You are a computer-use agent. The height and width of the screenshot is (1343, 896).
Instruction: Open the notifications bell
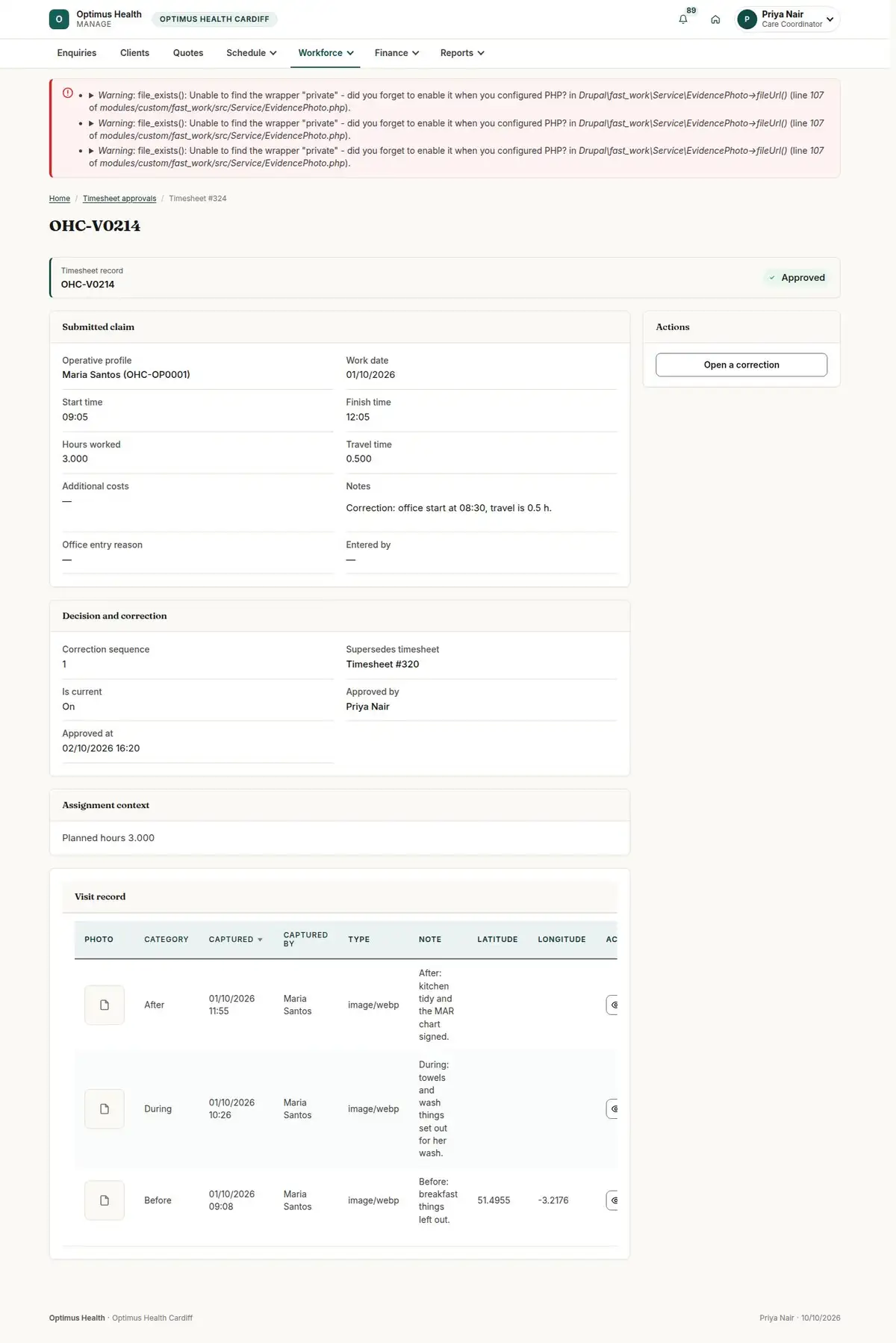[683, 19]
